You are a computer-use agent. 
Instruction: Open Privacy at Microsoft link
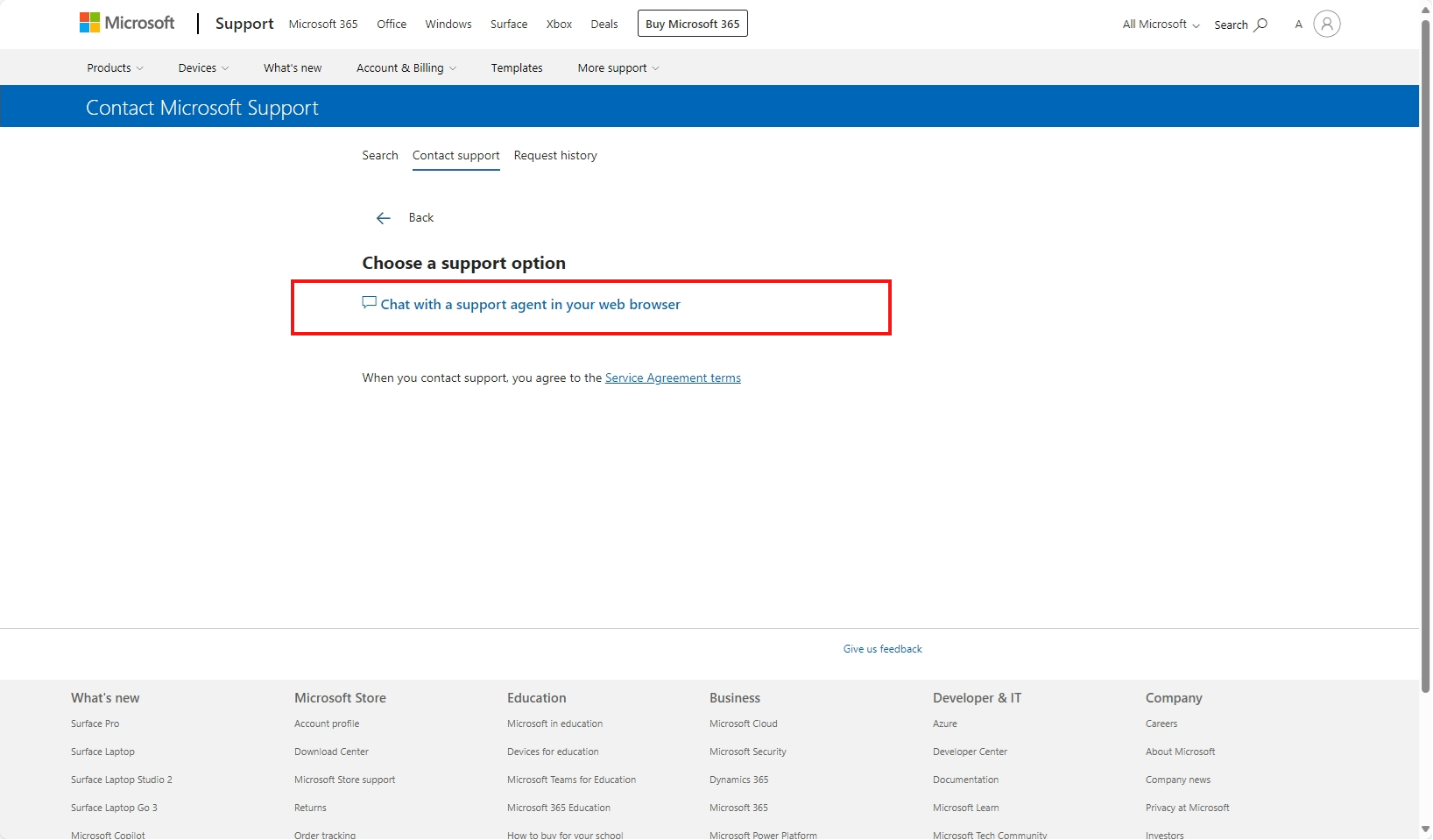click(x=1188, y=808)
